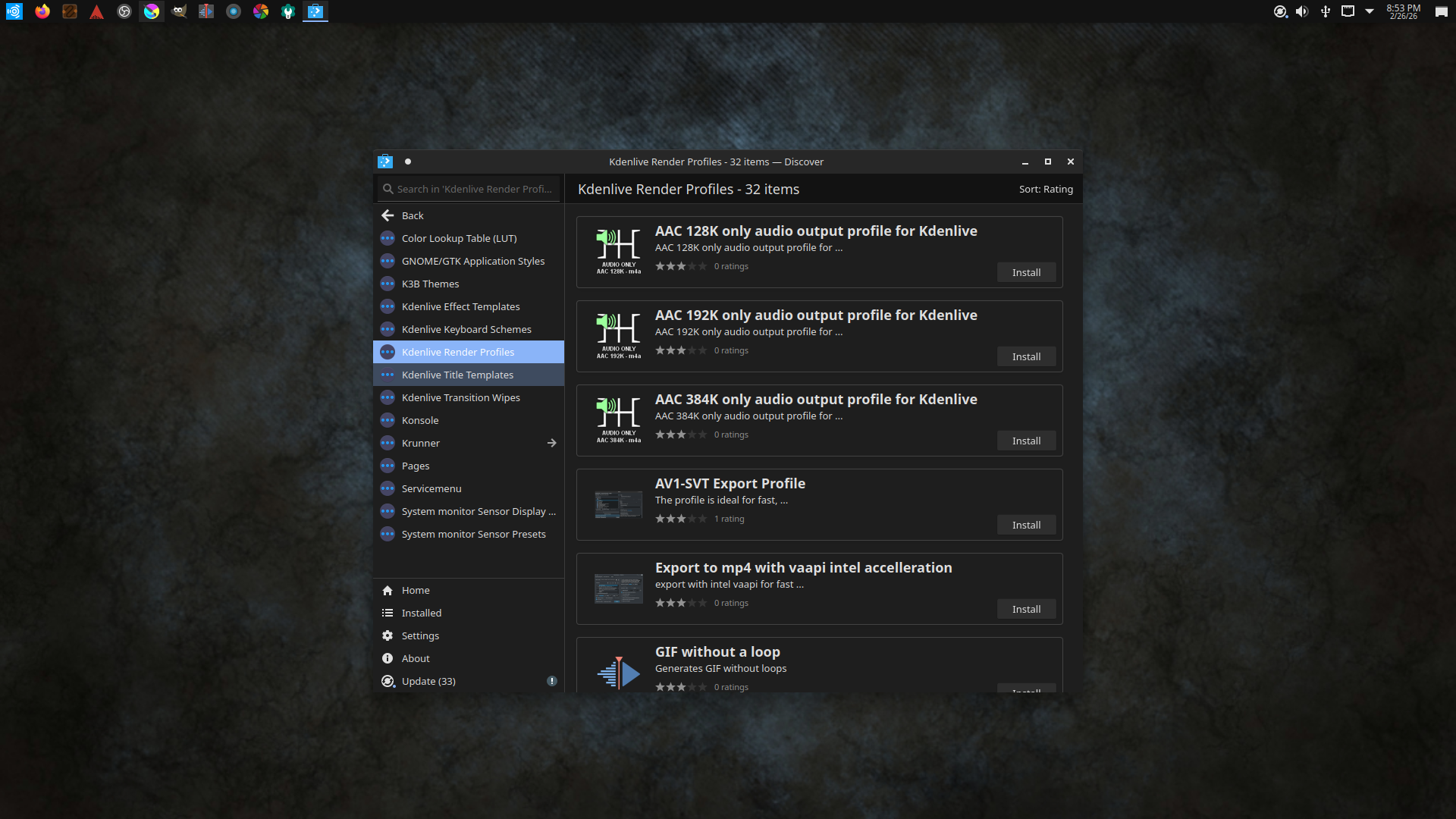This screenshot has width=1456, height=819.
Task: Open Kdenlive Effect Templates category
Action: tap(469, 306)
